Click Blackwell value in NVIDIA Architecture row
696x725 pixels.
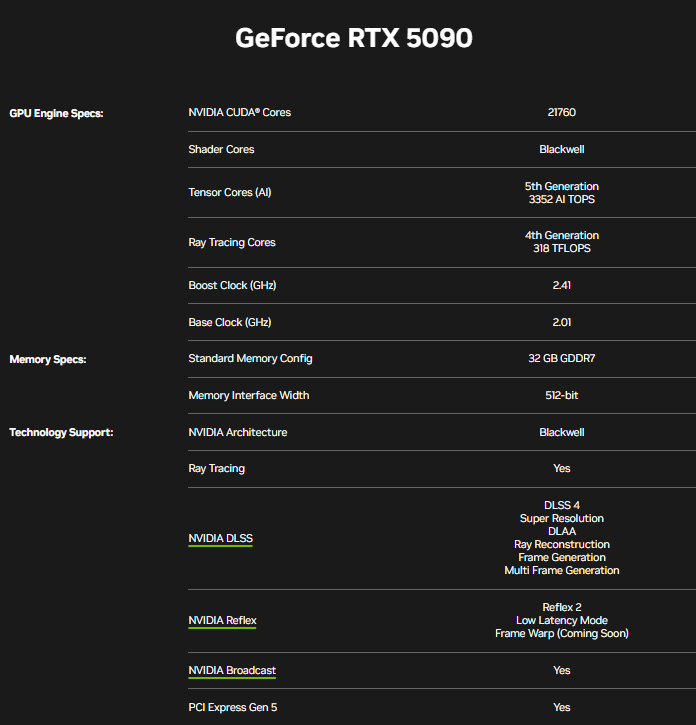click(561, 432)
